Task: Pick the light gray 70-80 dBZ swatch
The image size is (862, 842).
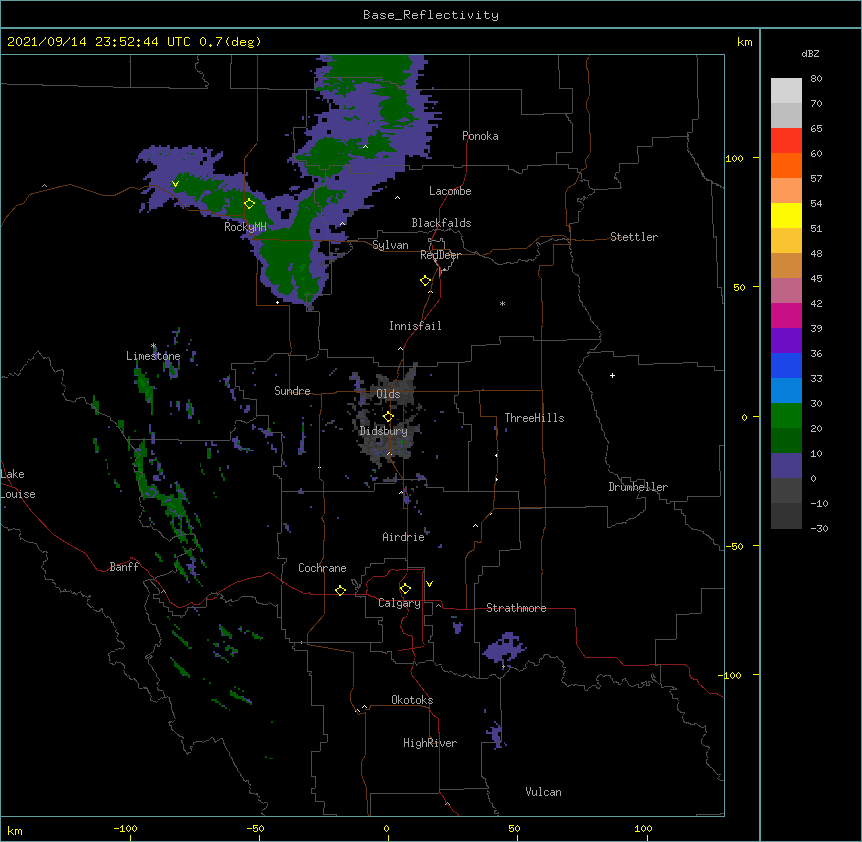Action: (786, 91)
